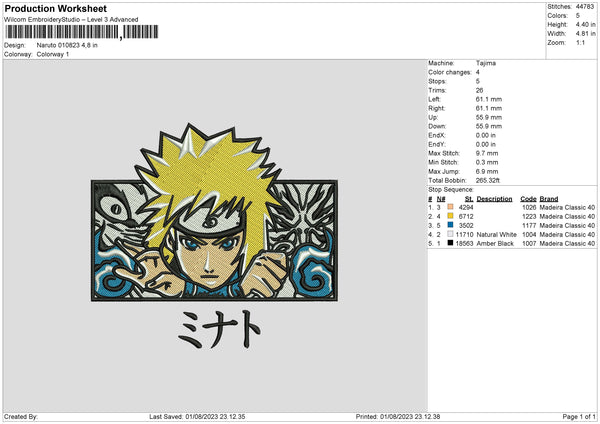The image size is (600, 424).
Task: Click the Up value 55.9 mm
Action: coord(489,117)
